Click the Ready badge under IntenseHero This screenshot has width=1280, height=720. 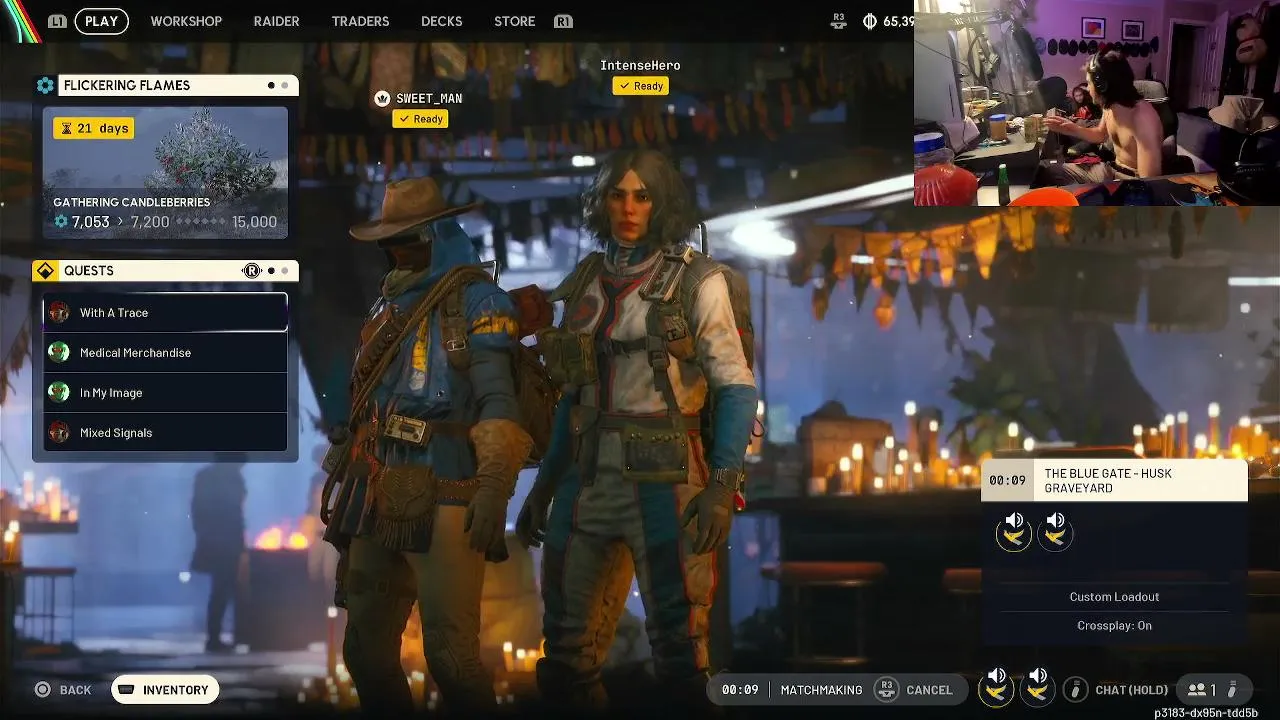tap(640, 86)
